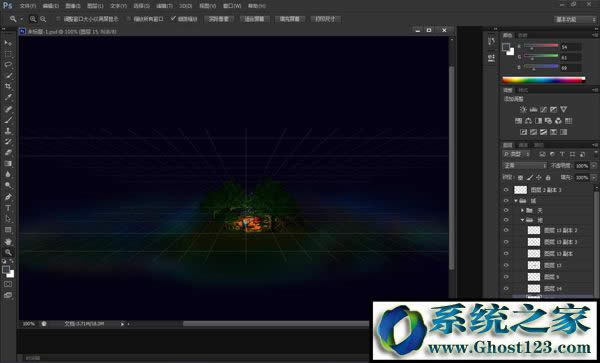
Task: Open the Zoom tool preset picker arrow
Action: click(22, 19)
